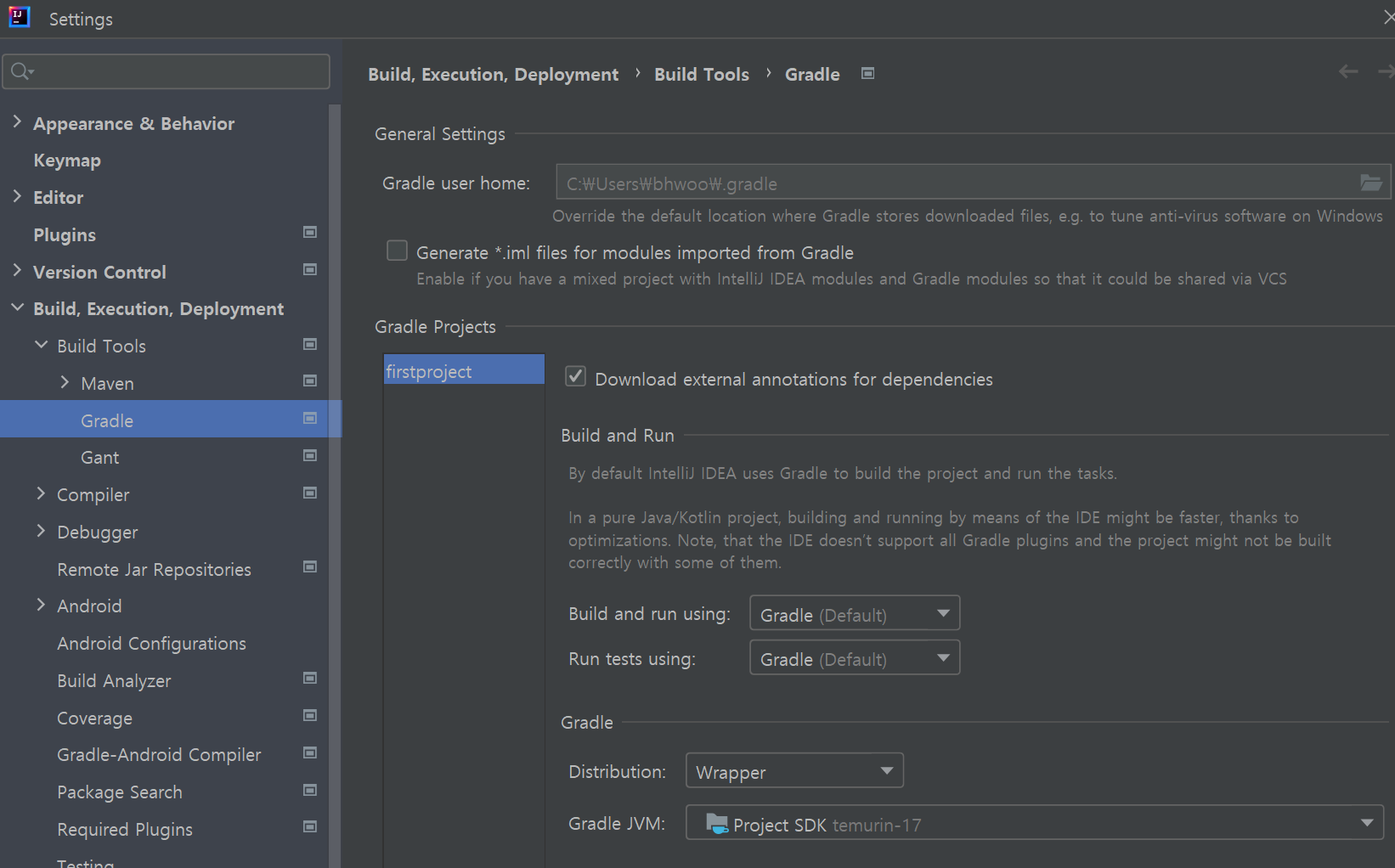Expand the Debugger chevron
Screen dimensions: 1395x868
point(41,531)
